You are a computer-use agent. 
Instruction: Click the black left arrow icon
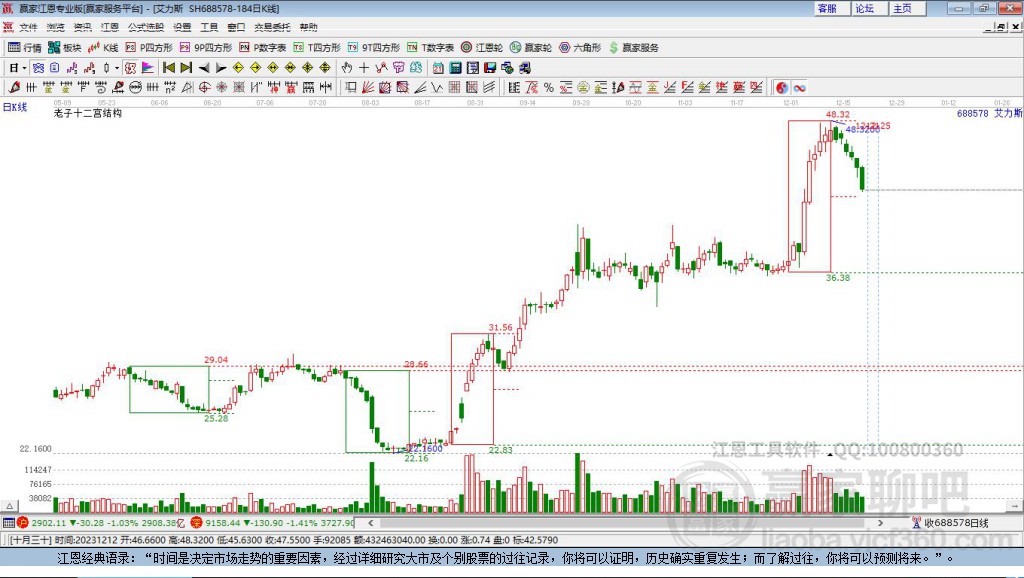[x=204, y=68]
